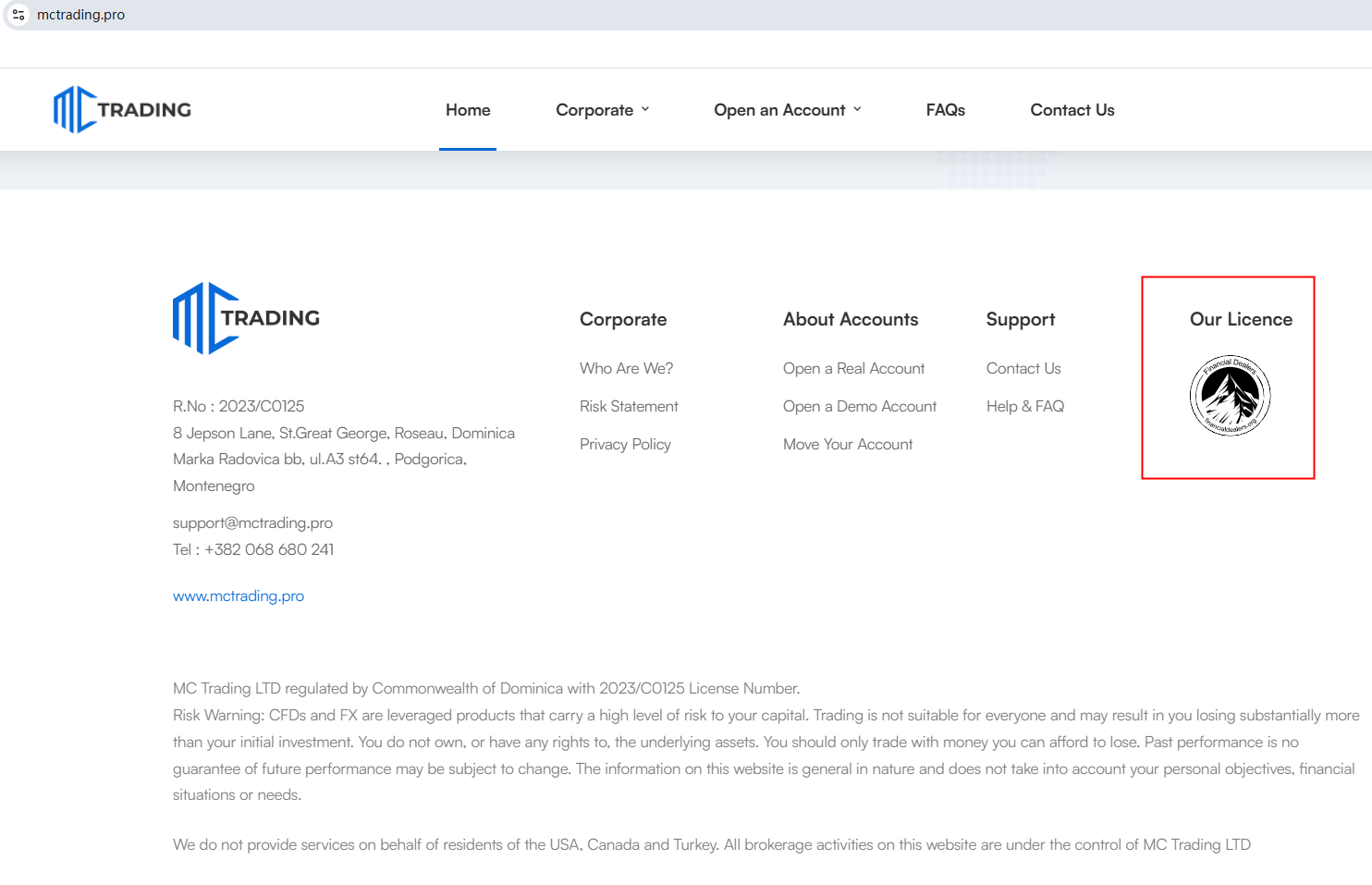View the Risk Statement page
The width and height of the screenshot is (1372, 885).
tap(629, 406)
